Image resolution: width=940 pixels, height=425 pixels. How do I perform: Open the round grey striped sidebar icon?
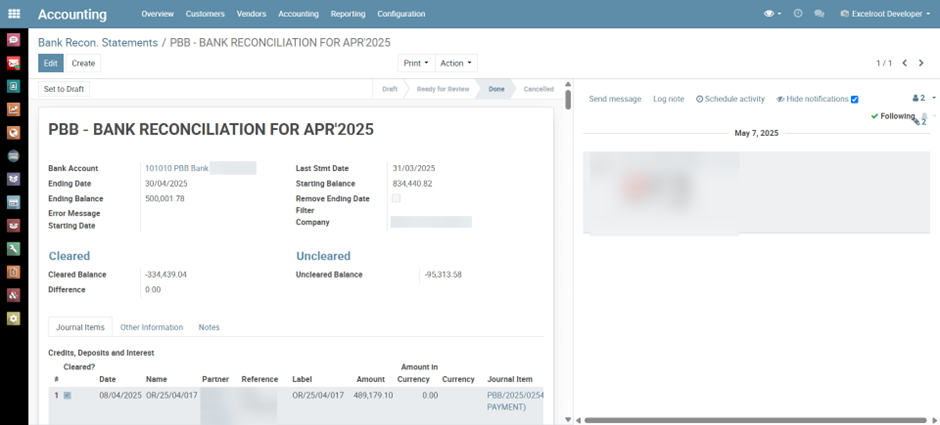pyautogui.click(x=14, y=156)
